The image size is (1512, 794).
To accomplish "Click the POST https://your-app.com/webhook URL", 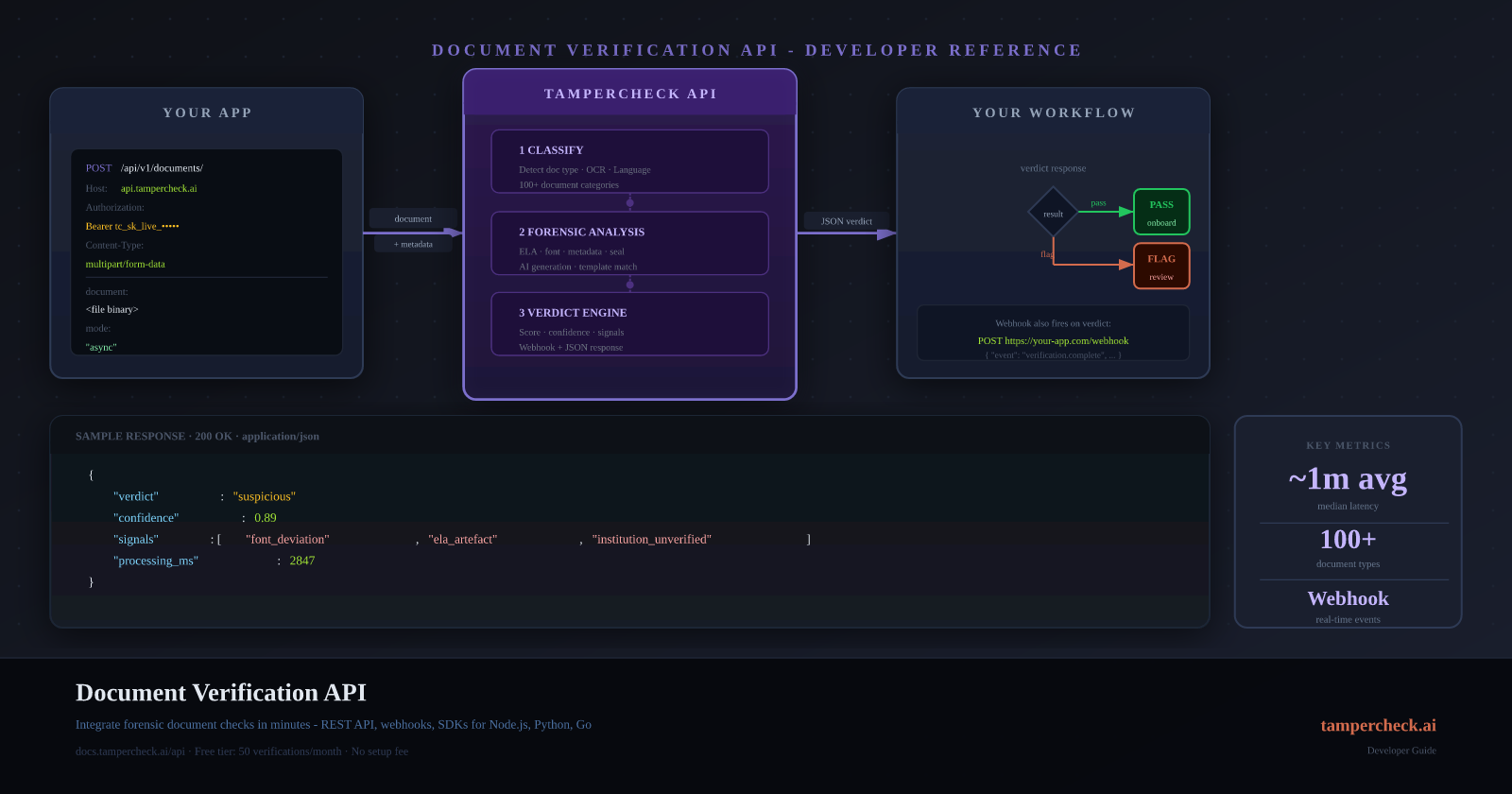I will (1053, 340).
